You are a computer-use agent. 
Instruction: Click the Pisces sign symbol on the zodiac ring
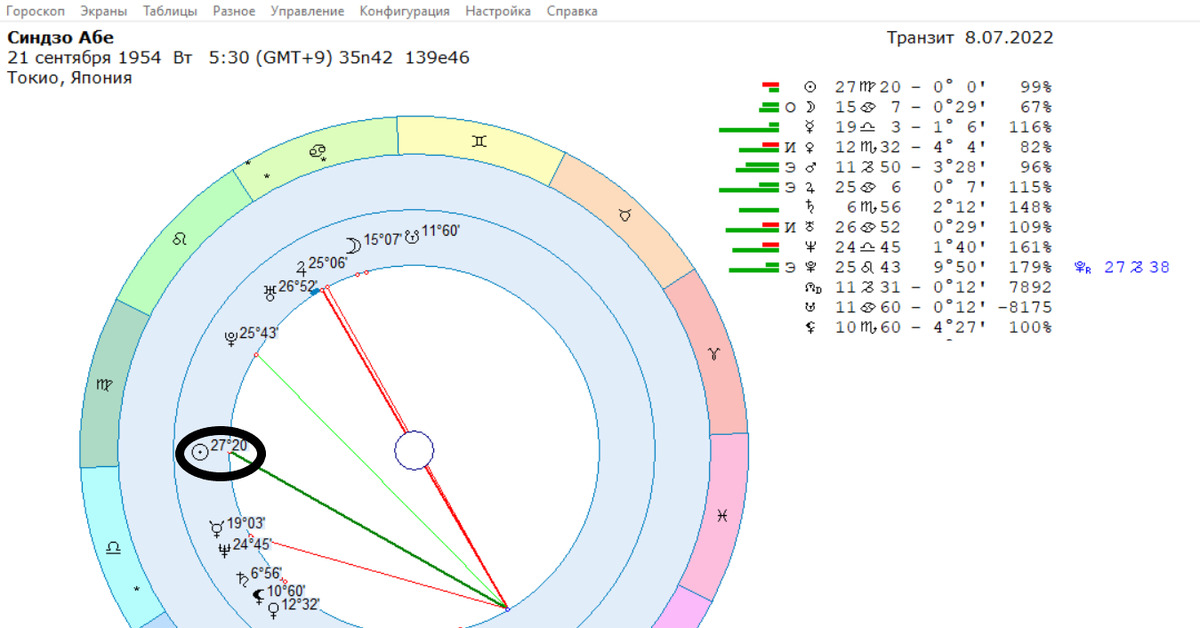(720, 514)
